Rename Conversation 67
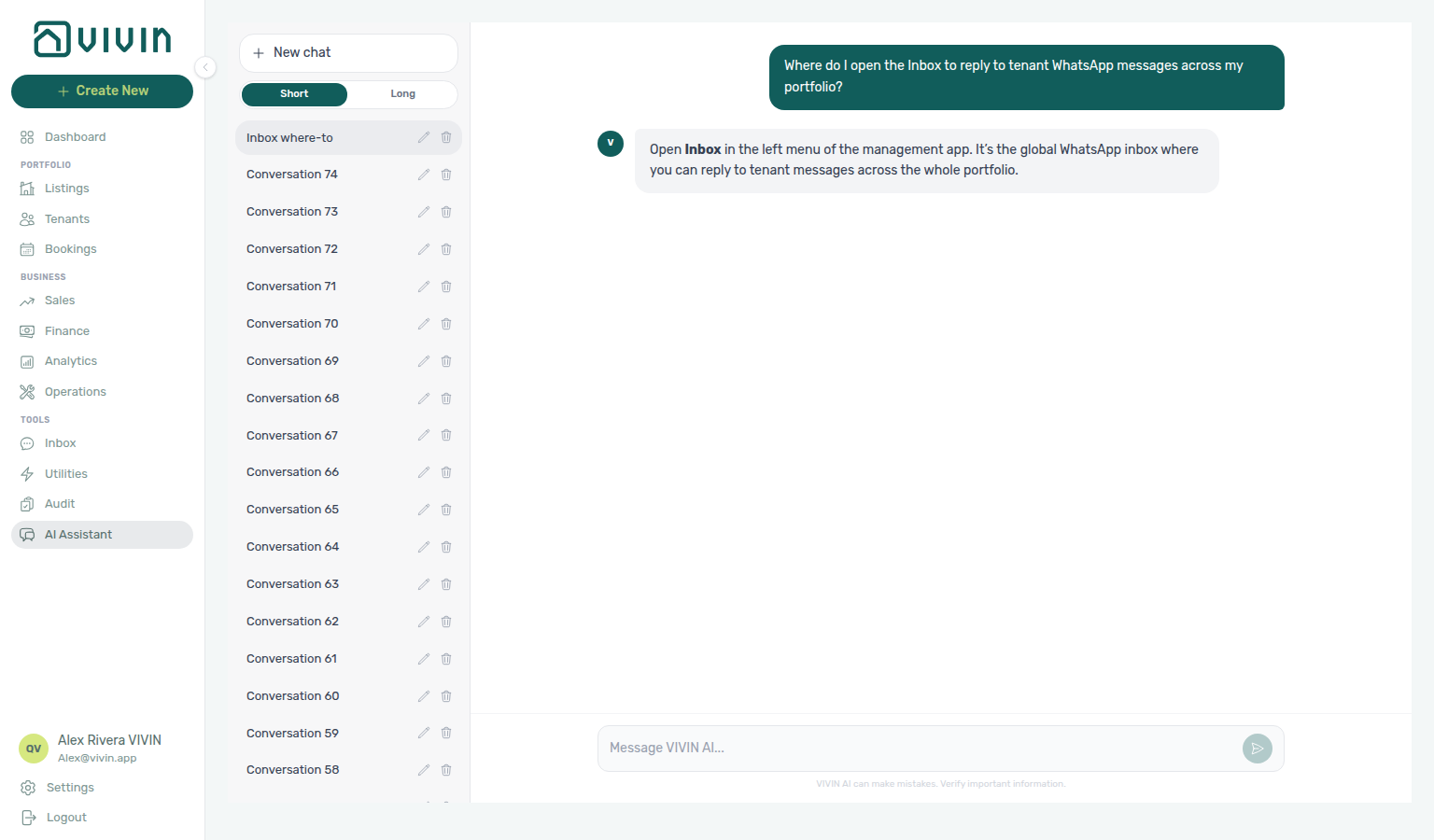This screenshot has height=840, width=1434. point(424,435)
